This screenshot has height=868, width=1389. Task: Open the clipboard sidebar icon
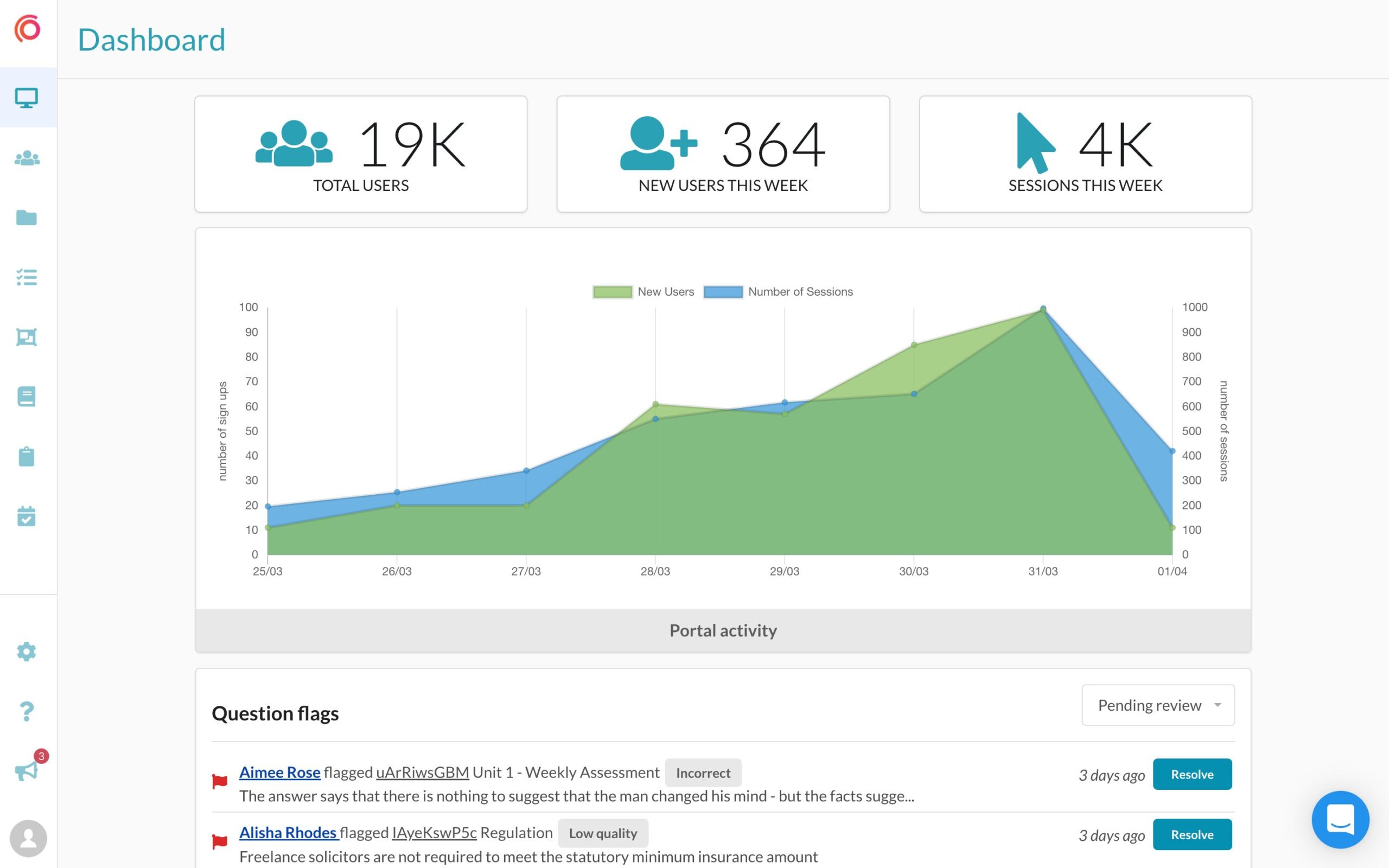(27, 456)
